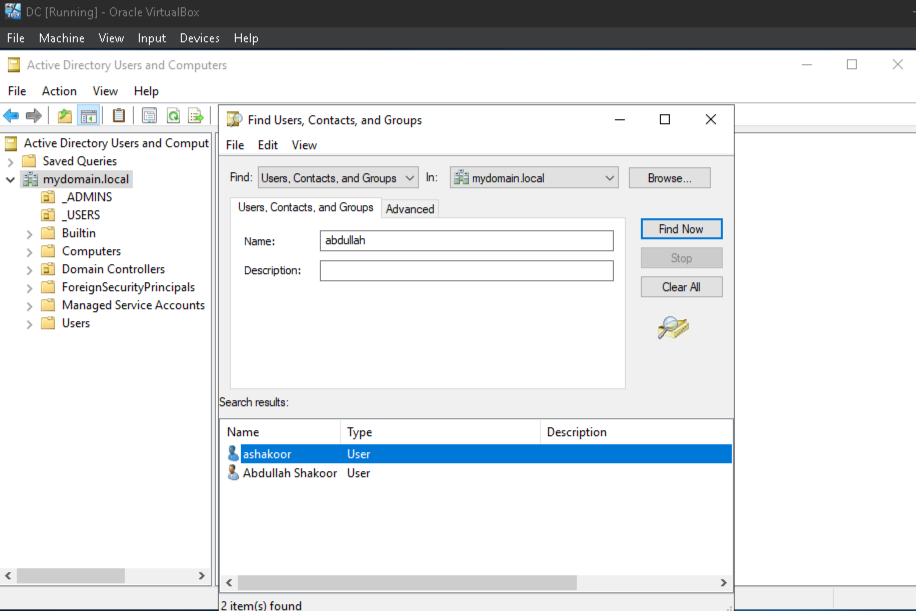Click the ashakoor user icon

pyautogui.click(x=233, y=453)
